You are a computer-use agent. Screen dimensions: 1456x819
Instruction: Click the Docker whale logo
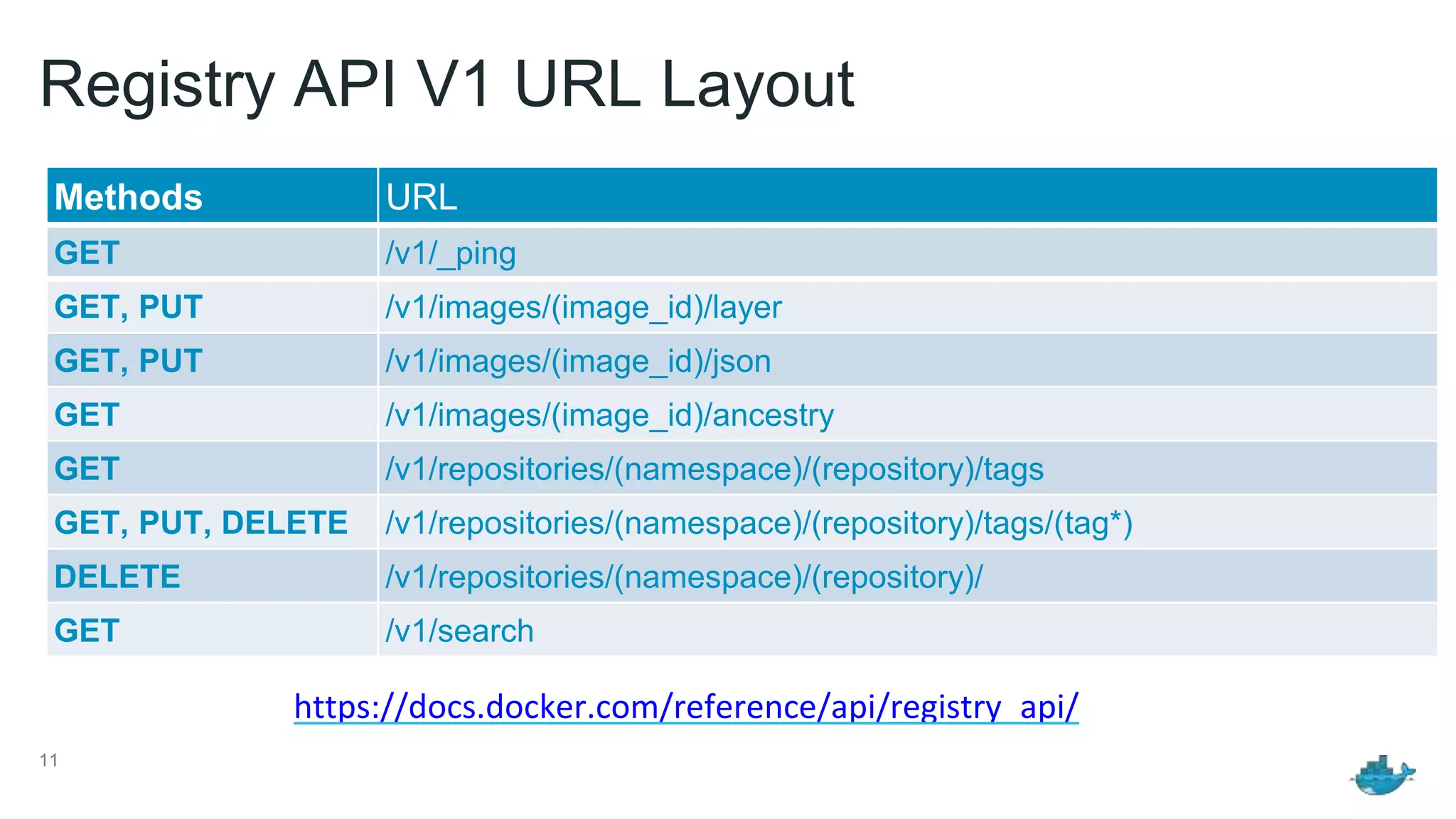coord(1382,775)
